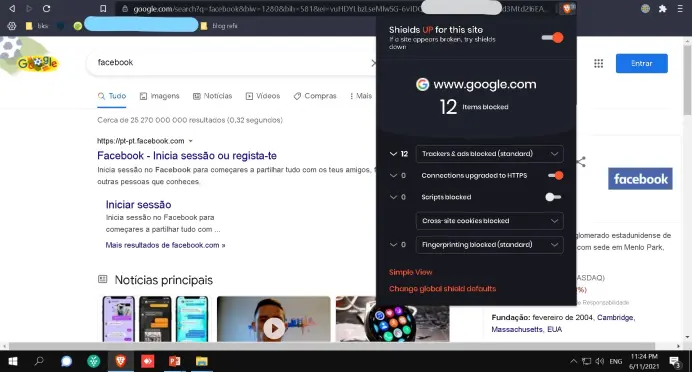Click the browser back arrow
The image size is (692, 372).
pyautogui.click(x=12, y=8)
